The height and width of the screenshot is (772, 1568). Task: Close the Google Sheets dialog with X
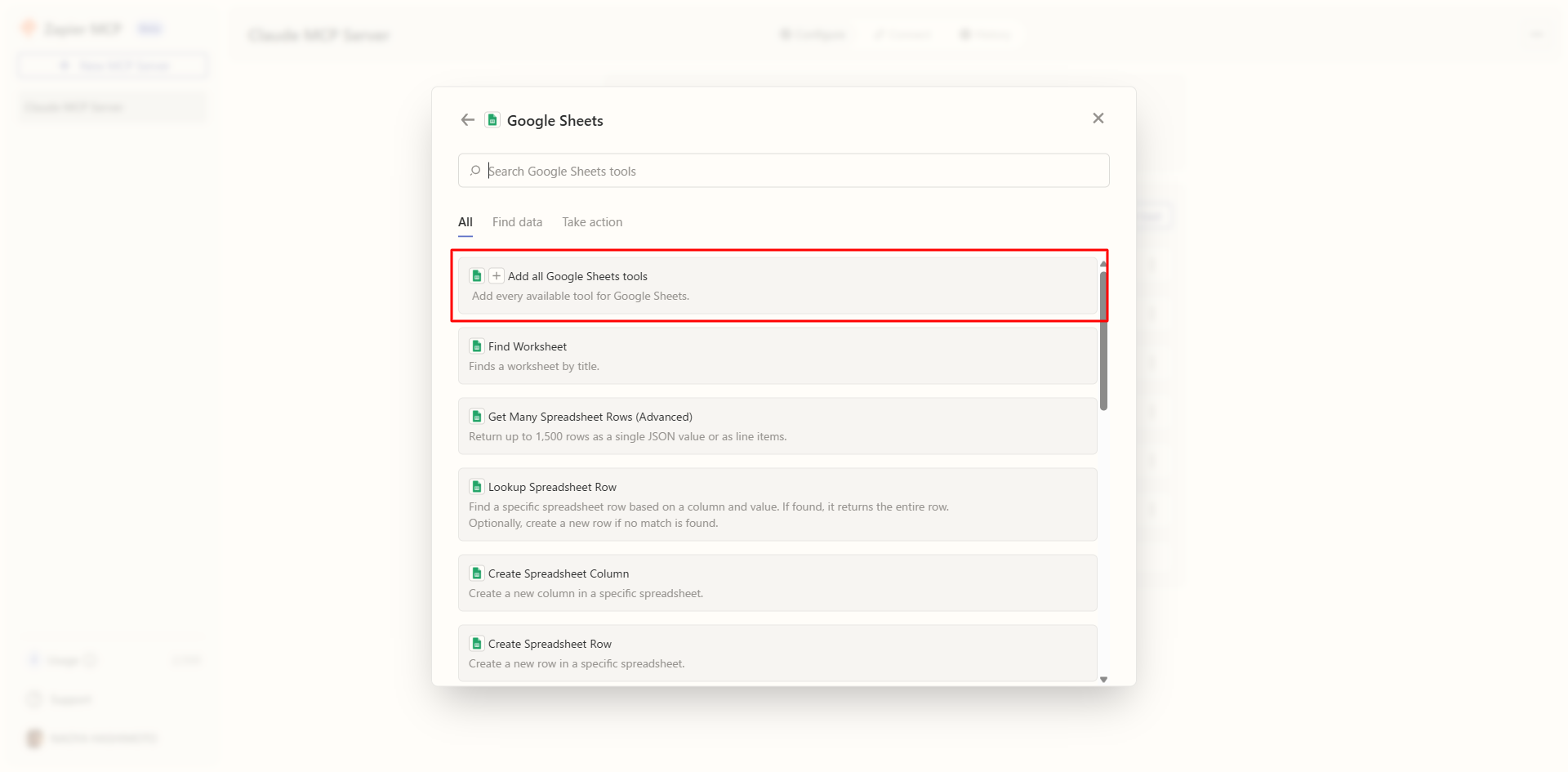(x=1098, y=118)
